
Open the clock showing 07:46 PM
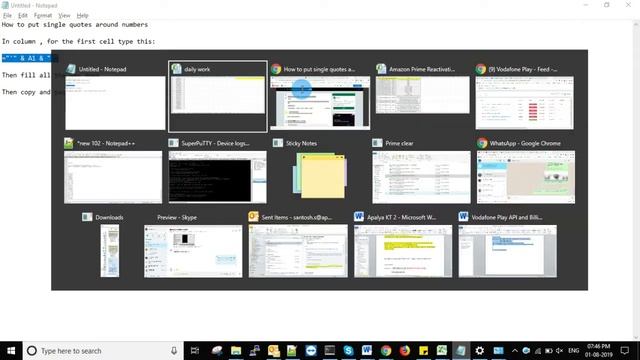click(x=599, y=351)
